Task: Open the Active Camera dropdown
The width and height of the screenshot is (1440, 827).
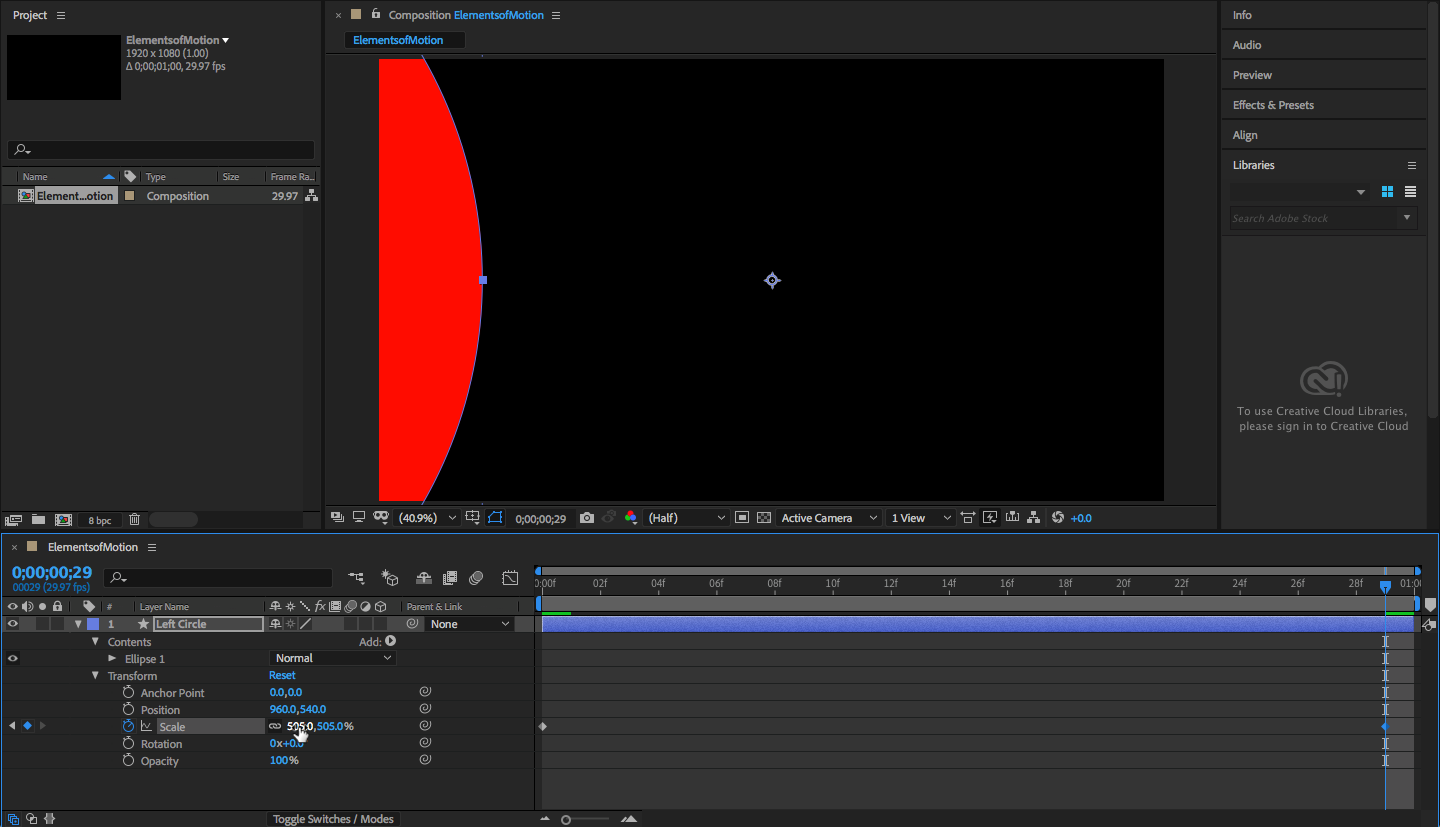Action: point(829,518)
